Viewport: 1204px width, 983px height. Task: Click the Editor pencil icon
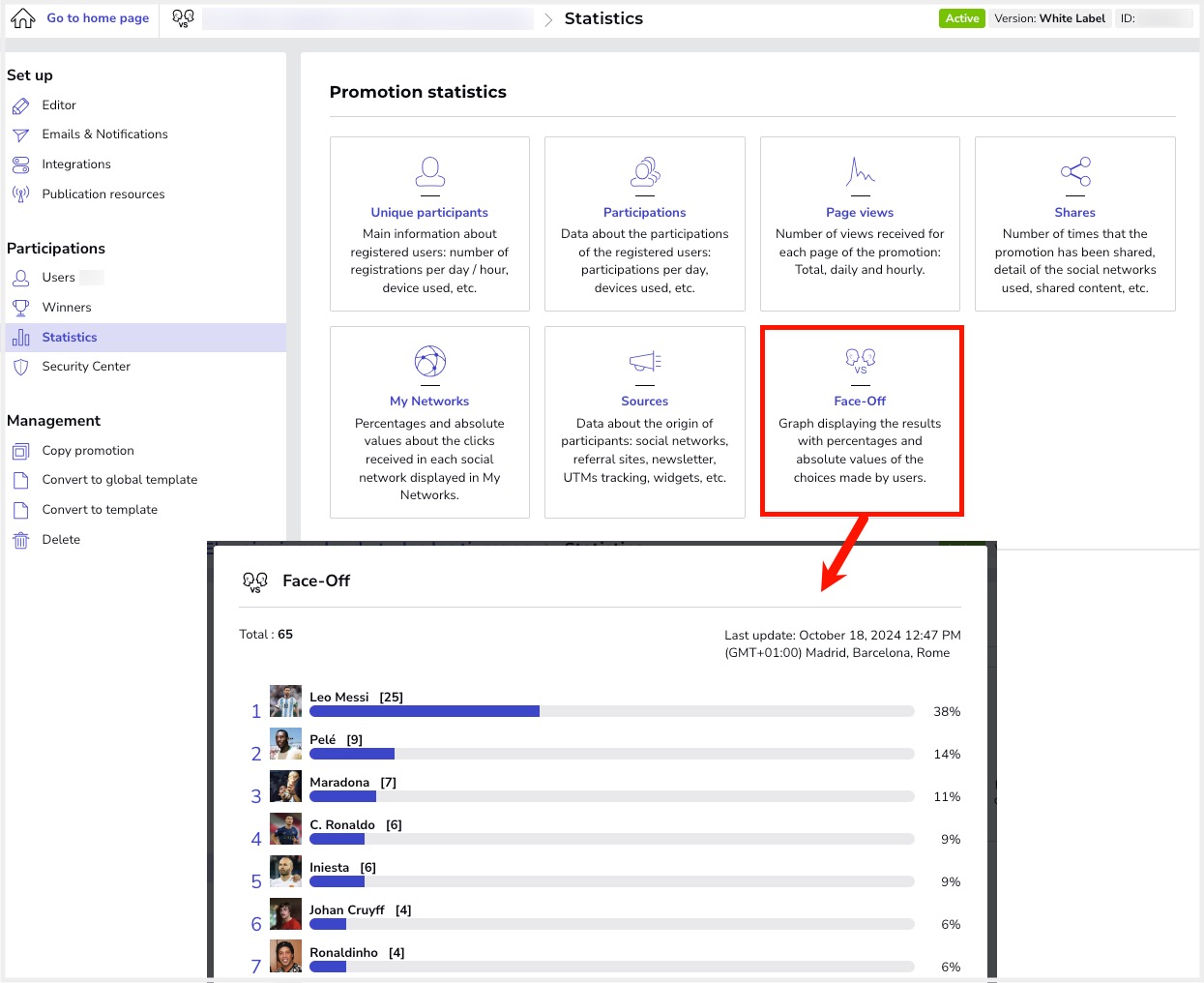pyautogui.click(x=20, y=105)
